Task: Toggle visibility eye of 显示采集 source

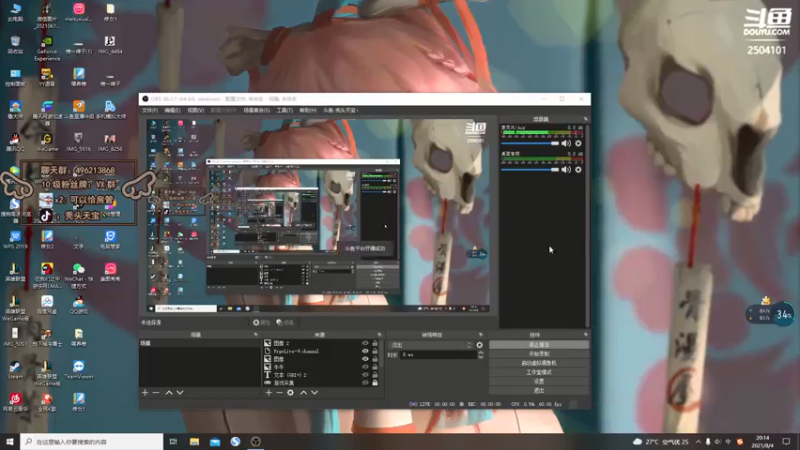Action: click(x=365, y=383)
